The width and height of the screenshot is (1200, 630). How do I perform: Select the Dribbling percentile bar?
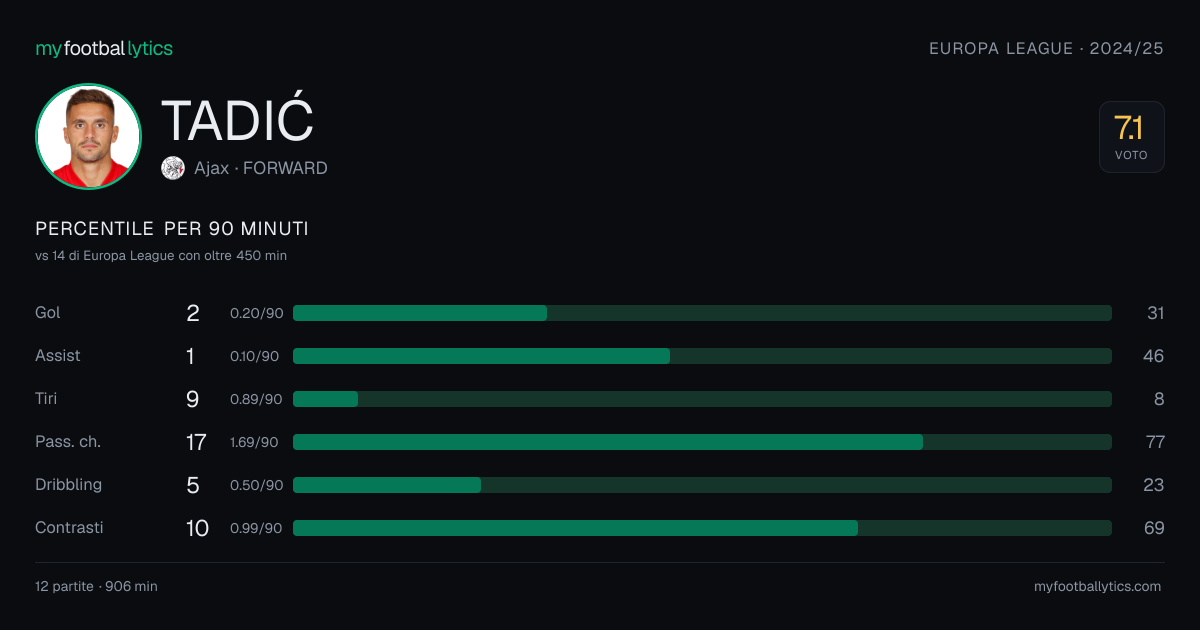pos(702,485)
